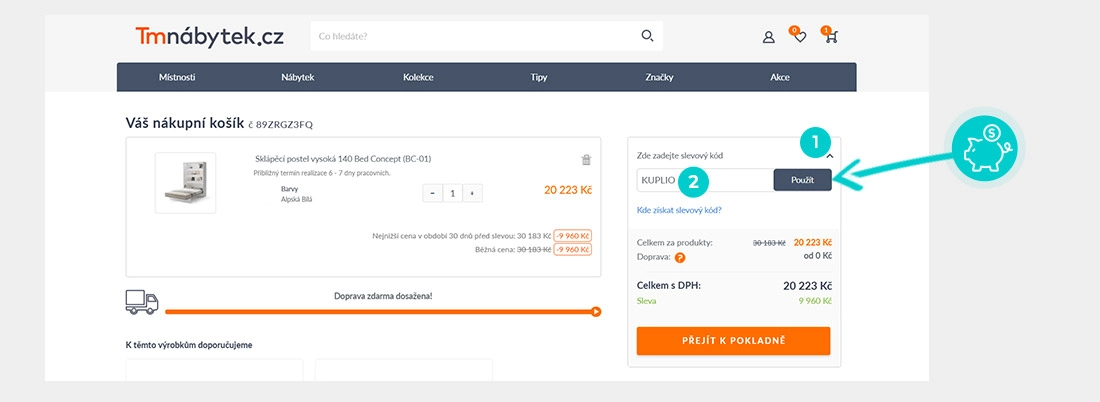Open the Značky menu
This screenshot has width=1100, height=402.
pos(659,77)
